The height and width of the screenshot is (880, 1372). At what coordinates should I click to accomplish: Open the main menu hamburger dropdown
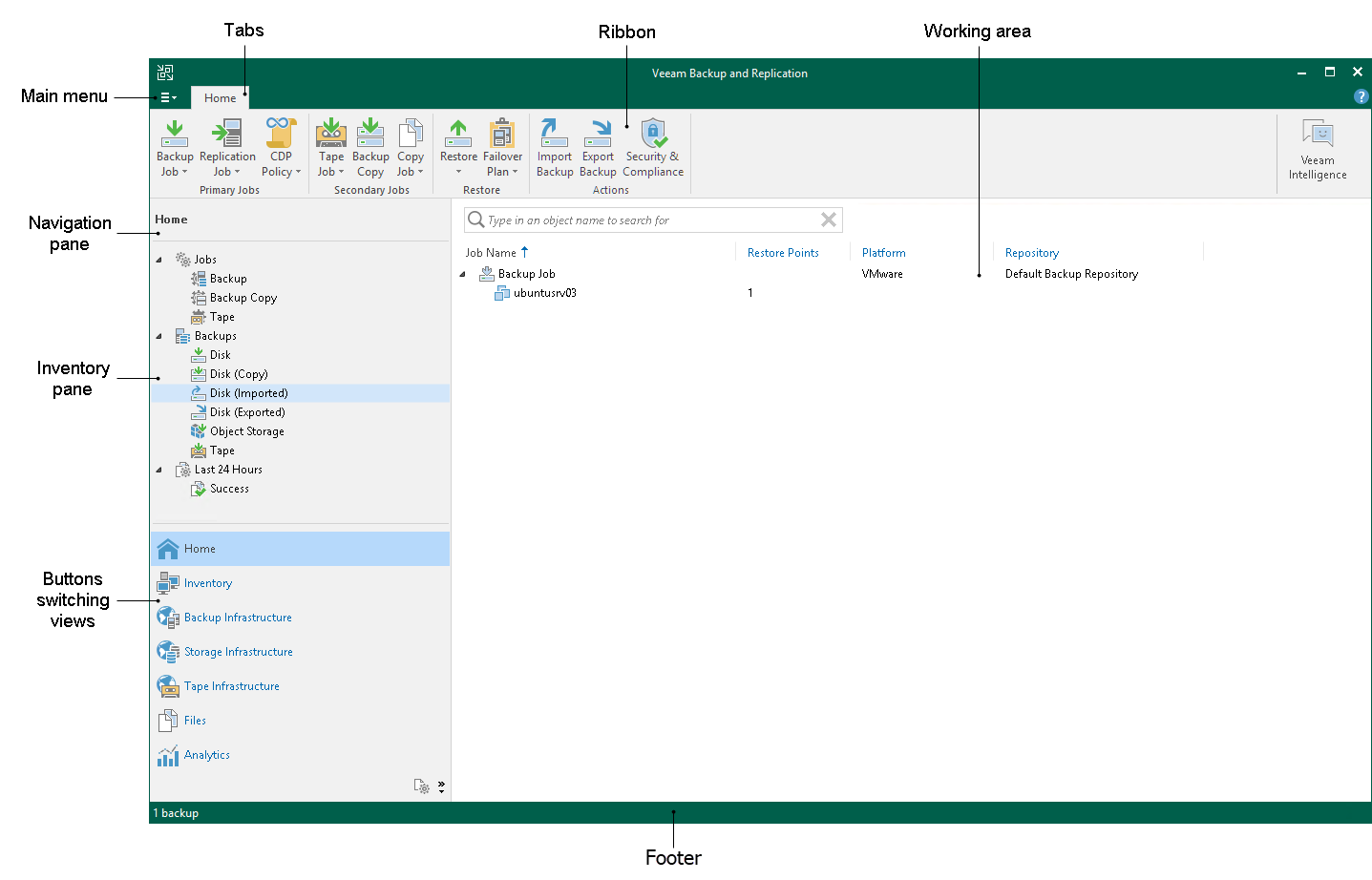tap(168, 97)
